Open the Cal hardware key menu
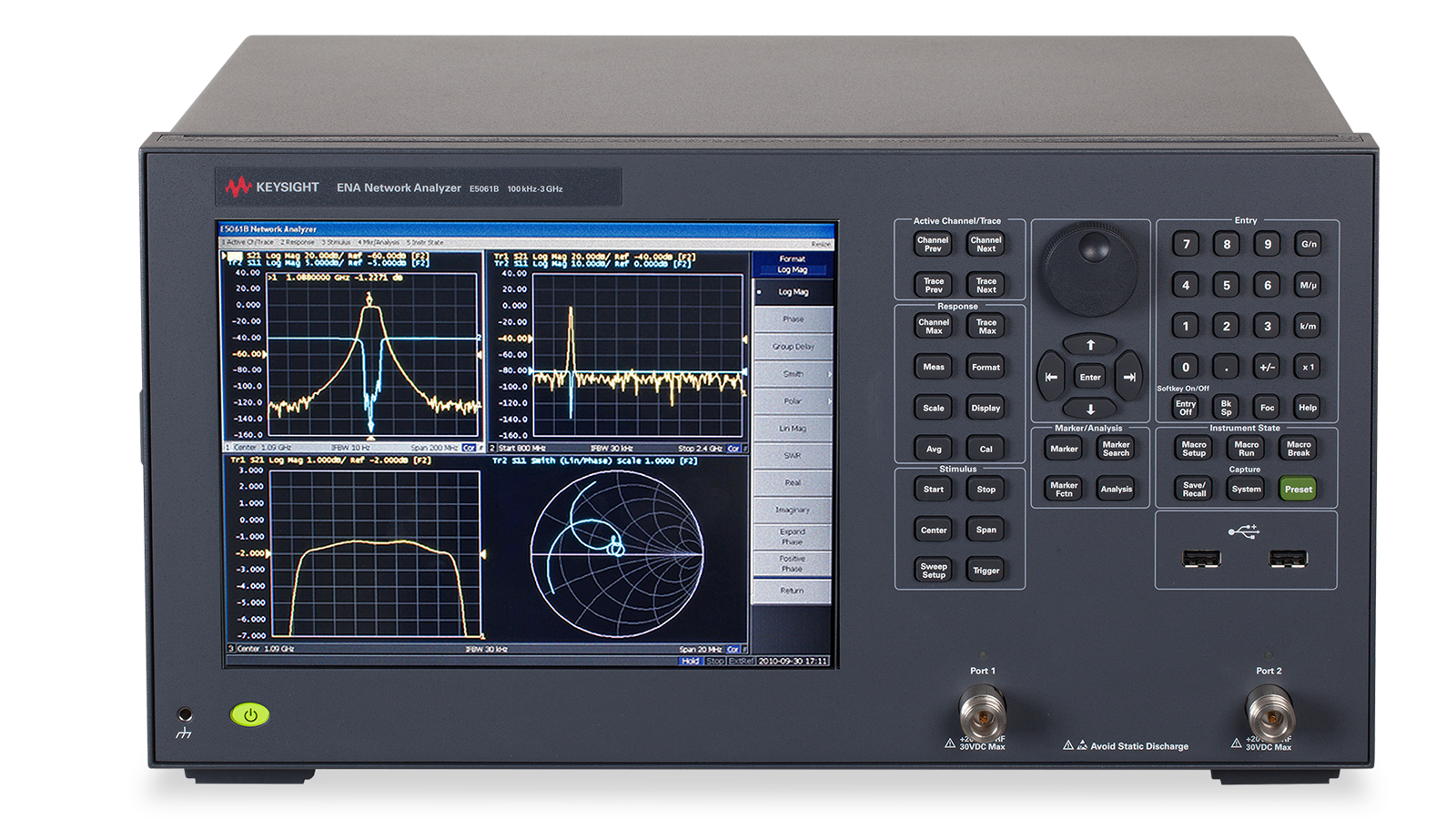The image size is (1456, 819). pos(986,449)
